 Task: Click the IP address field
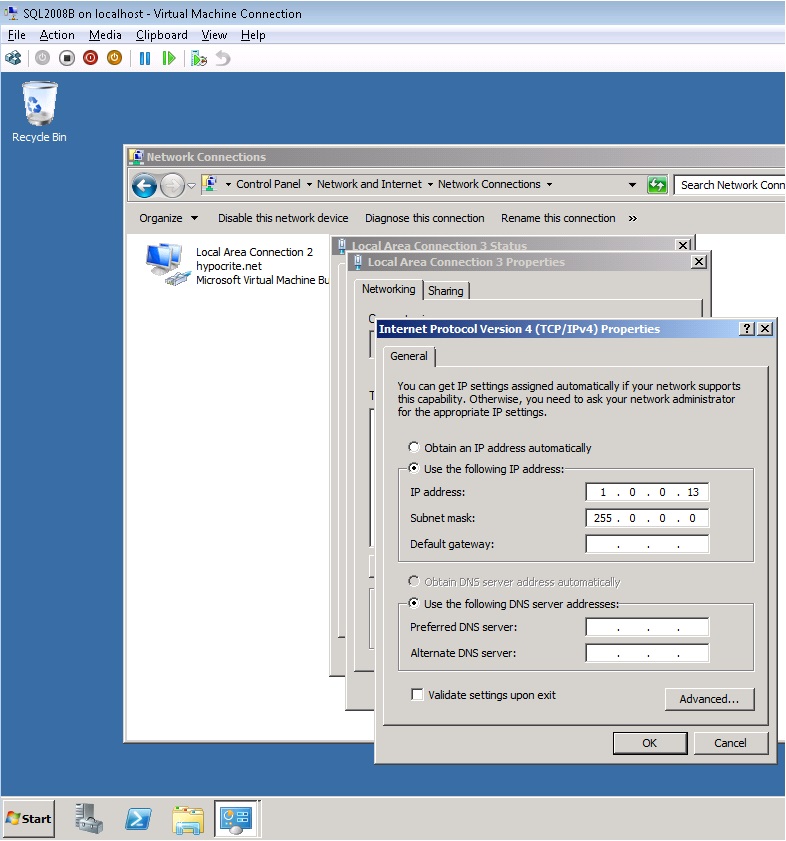click(647, 492)
